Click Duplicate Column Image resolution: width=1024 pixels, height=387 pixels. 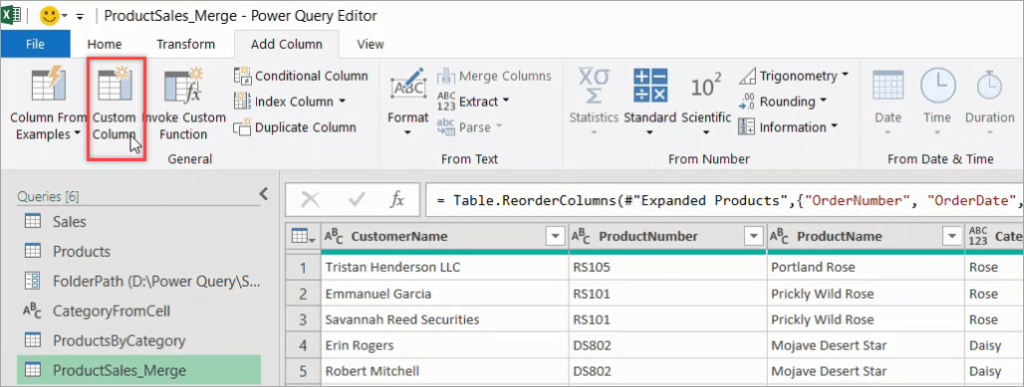[x=295, y=127]
